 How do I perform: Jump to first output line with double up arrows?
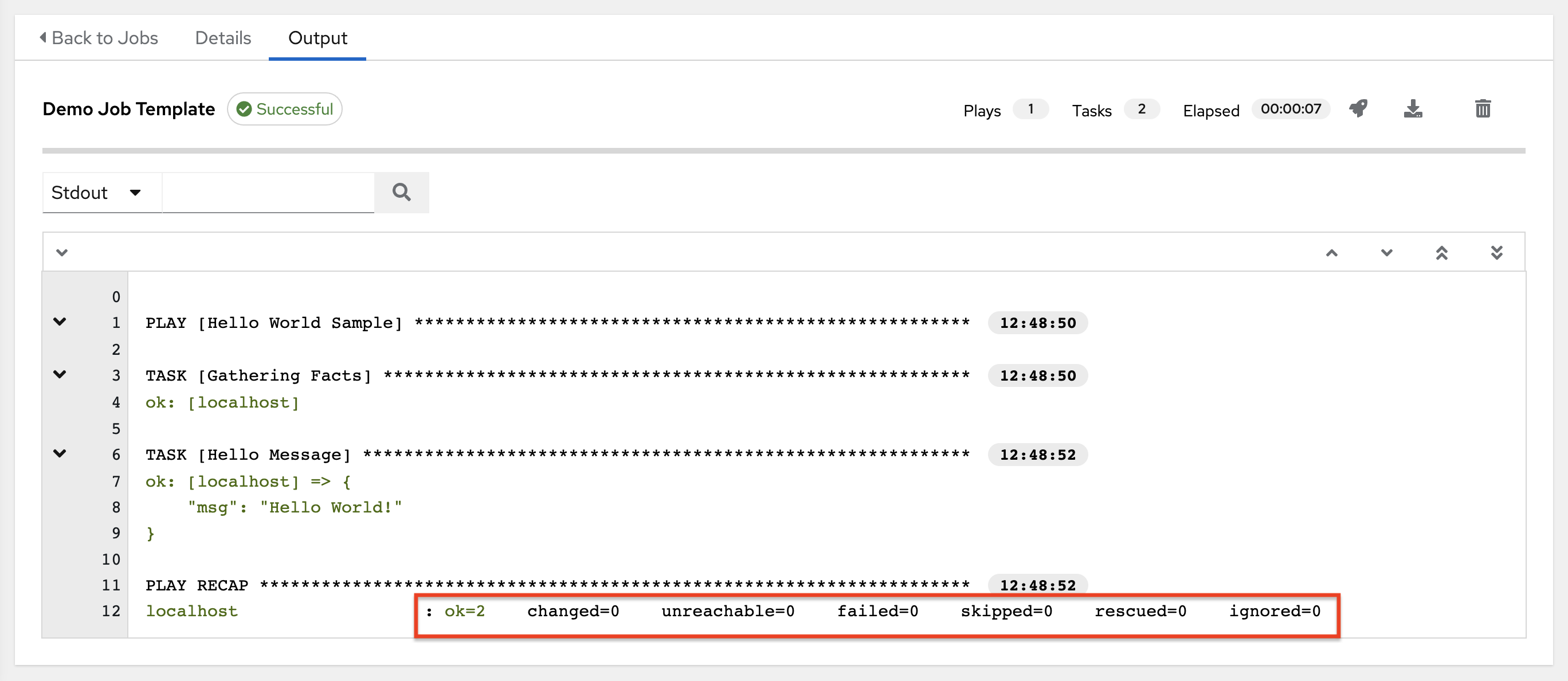1442,252
